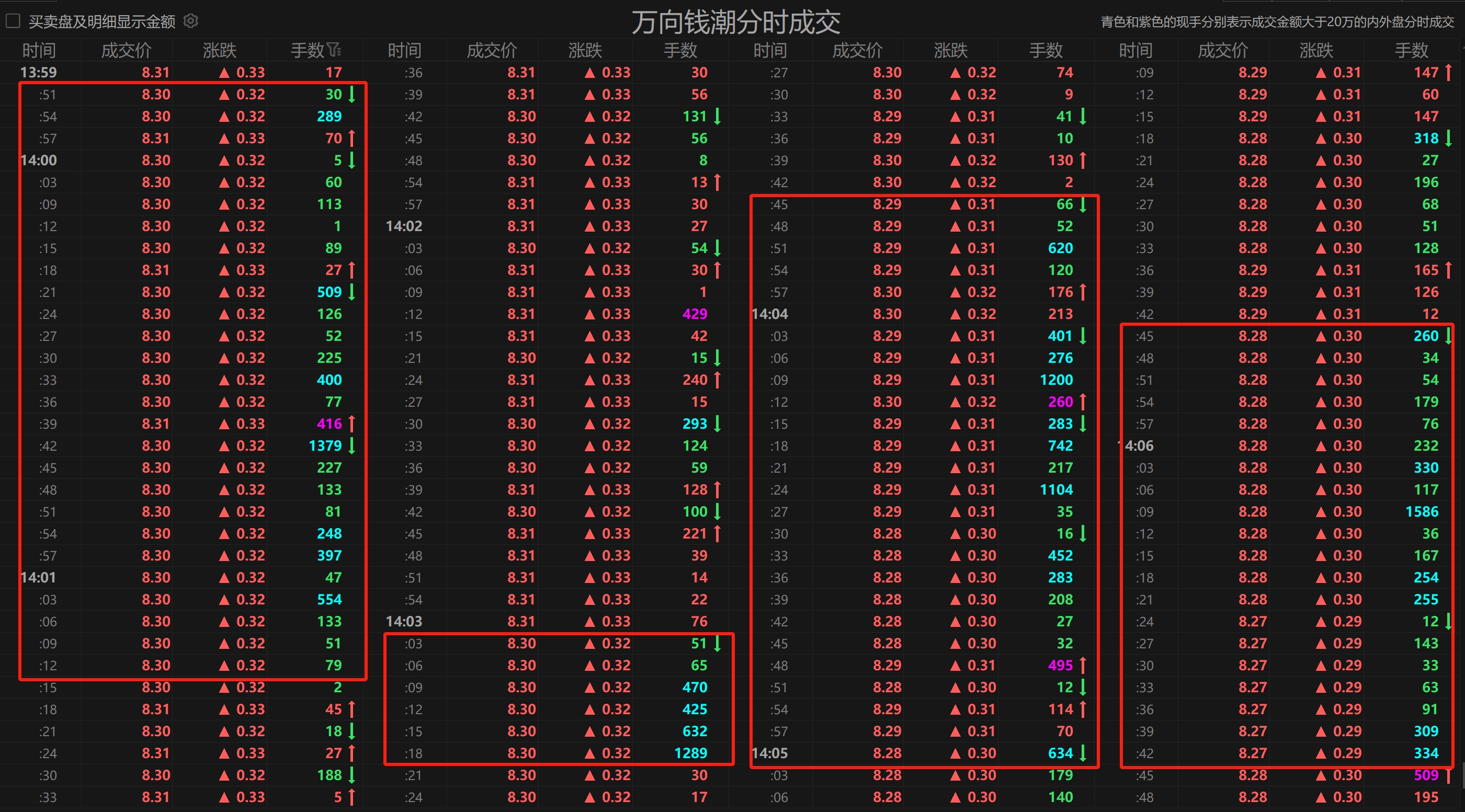Click the 400 volume value
This screenshot has width=1465, height=812.
tap(330, 380)
